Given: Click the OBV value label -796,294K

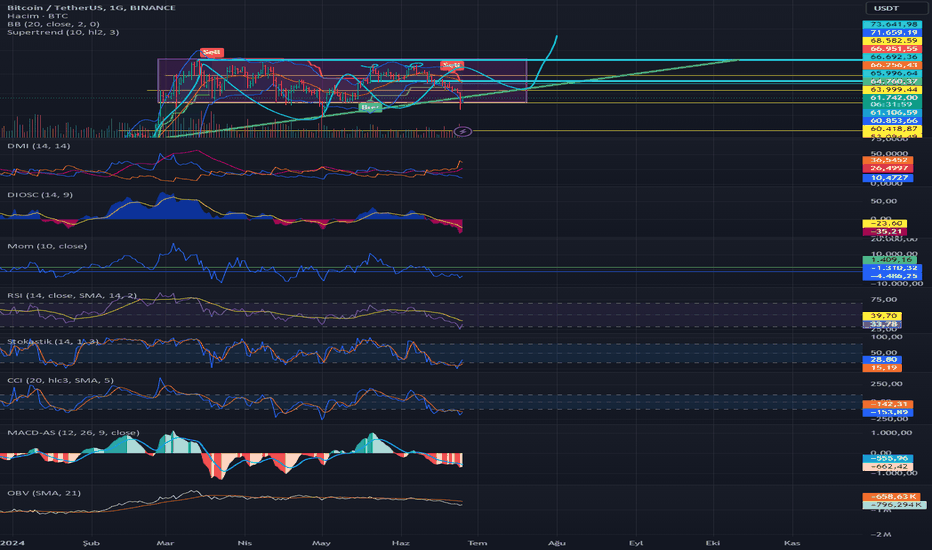Looking at the screenshot, I should [x=894, y=505].
